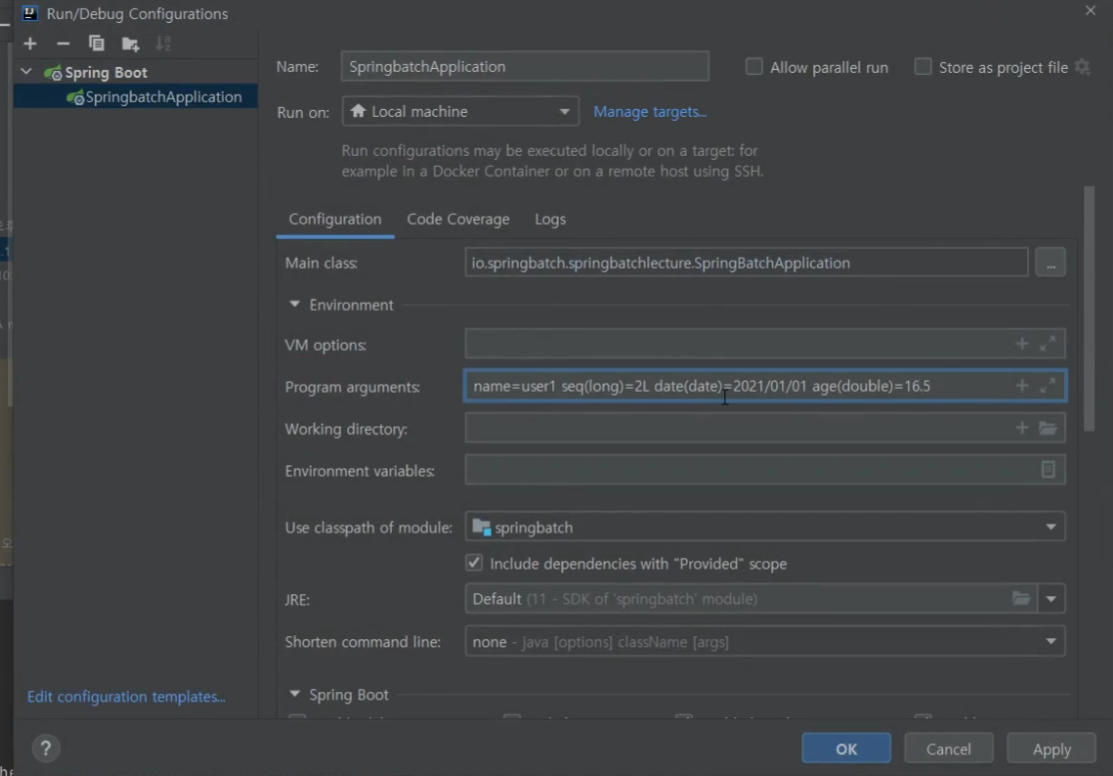Image resolution: width=1113 pixels, height=776 pixels.
Task: Open Edit configuration templates link
Action: (x=126, y=696)
